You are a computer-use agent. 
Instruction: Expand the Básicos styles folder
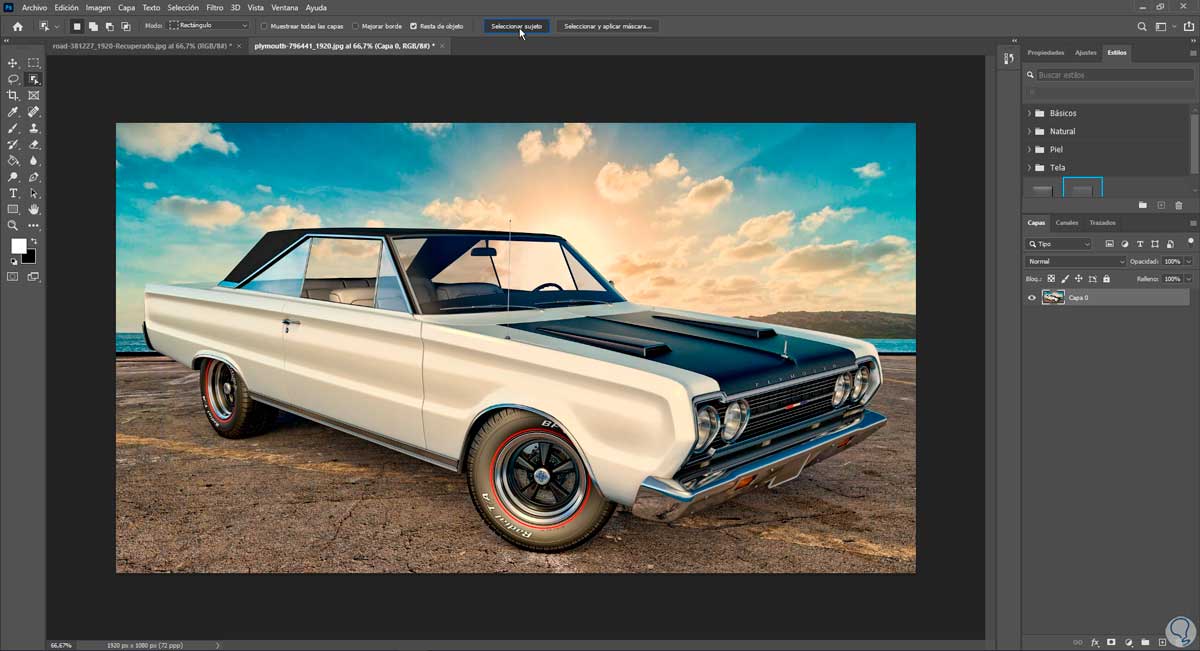pyautogui.click(x=1029, y=113)
